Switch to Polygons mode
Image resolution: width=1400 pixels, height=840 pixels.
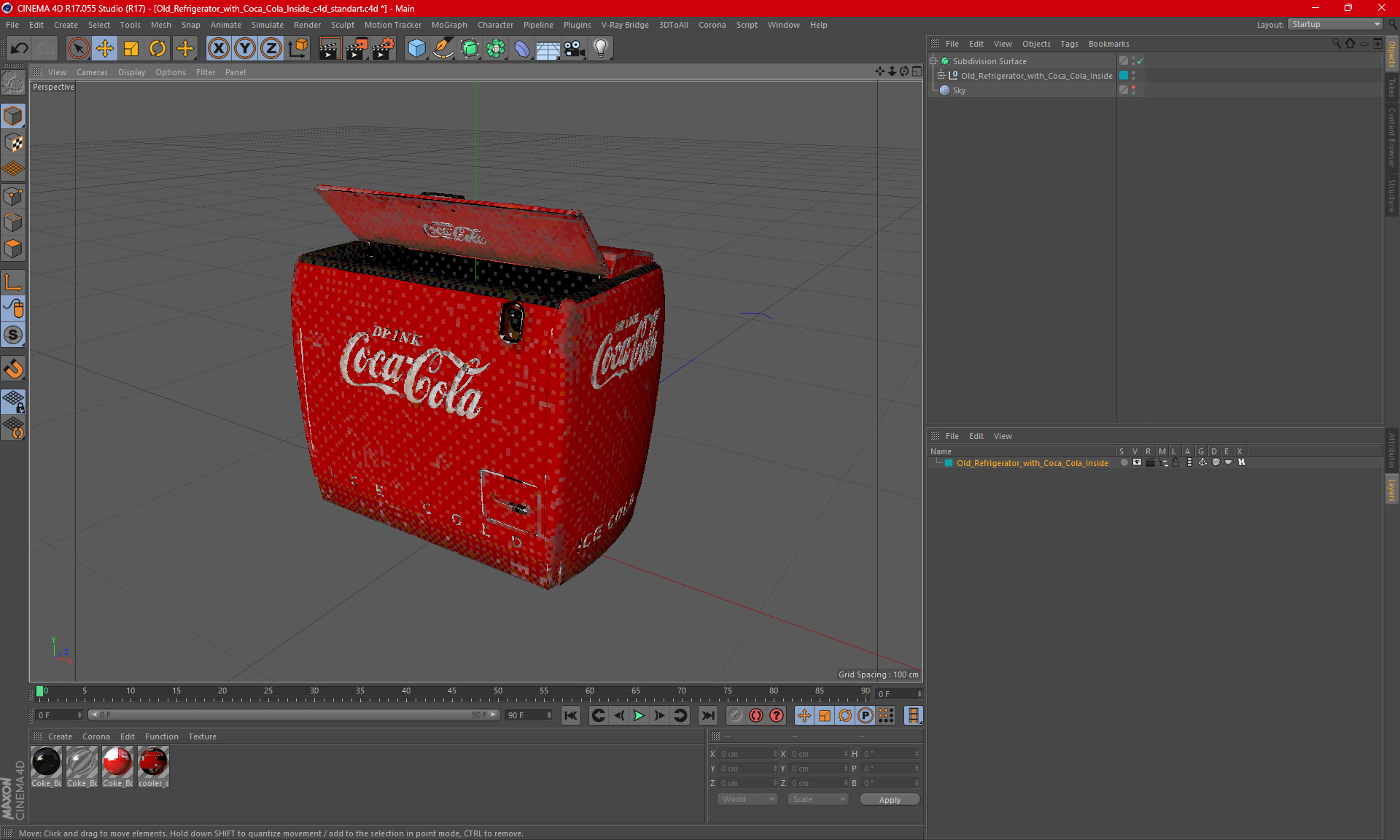pos(13,249)
